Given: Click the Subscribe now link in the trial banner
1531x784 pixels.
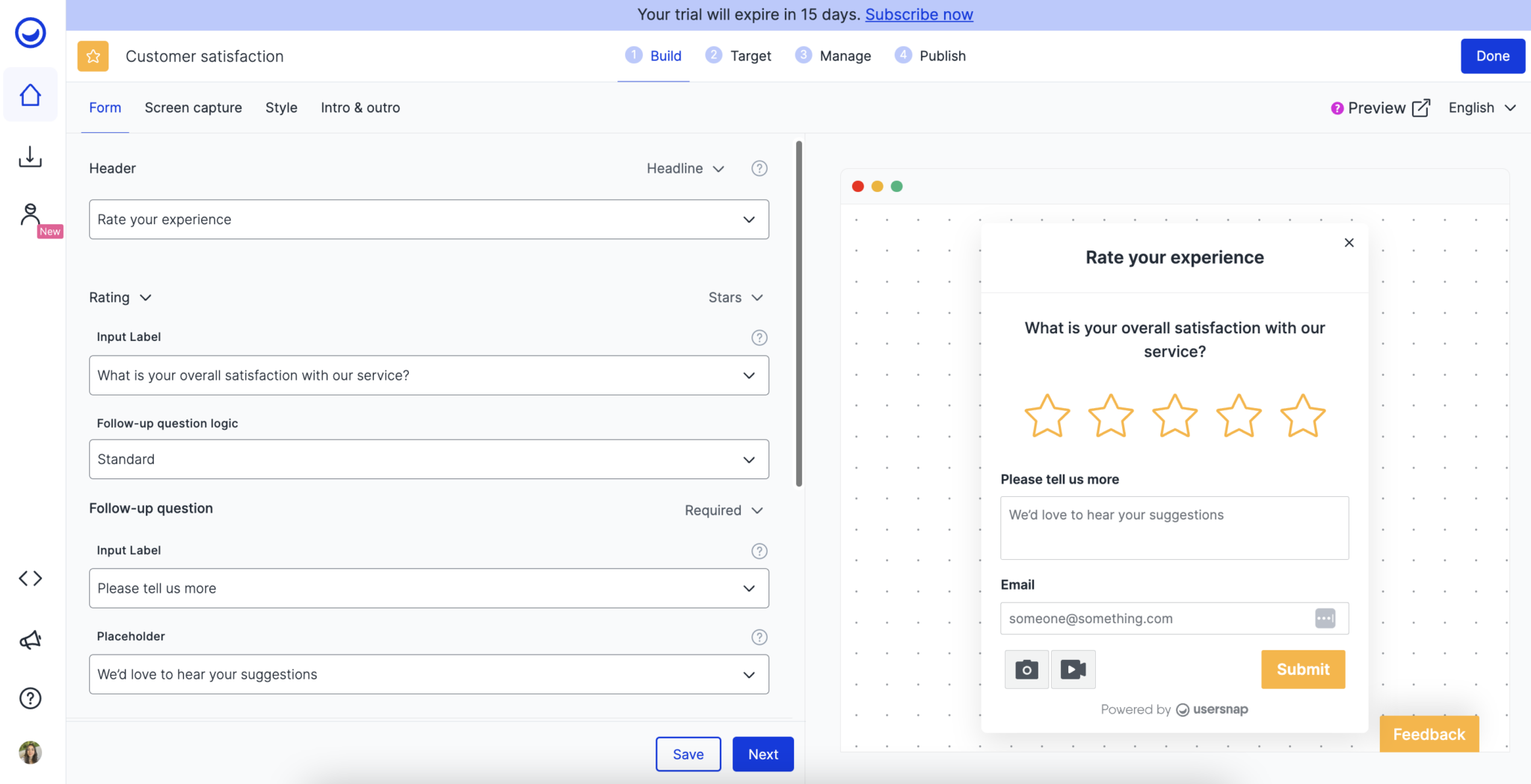Looking at the screenshot, I should [x=919, y=14].
